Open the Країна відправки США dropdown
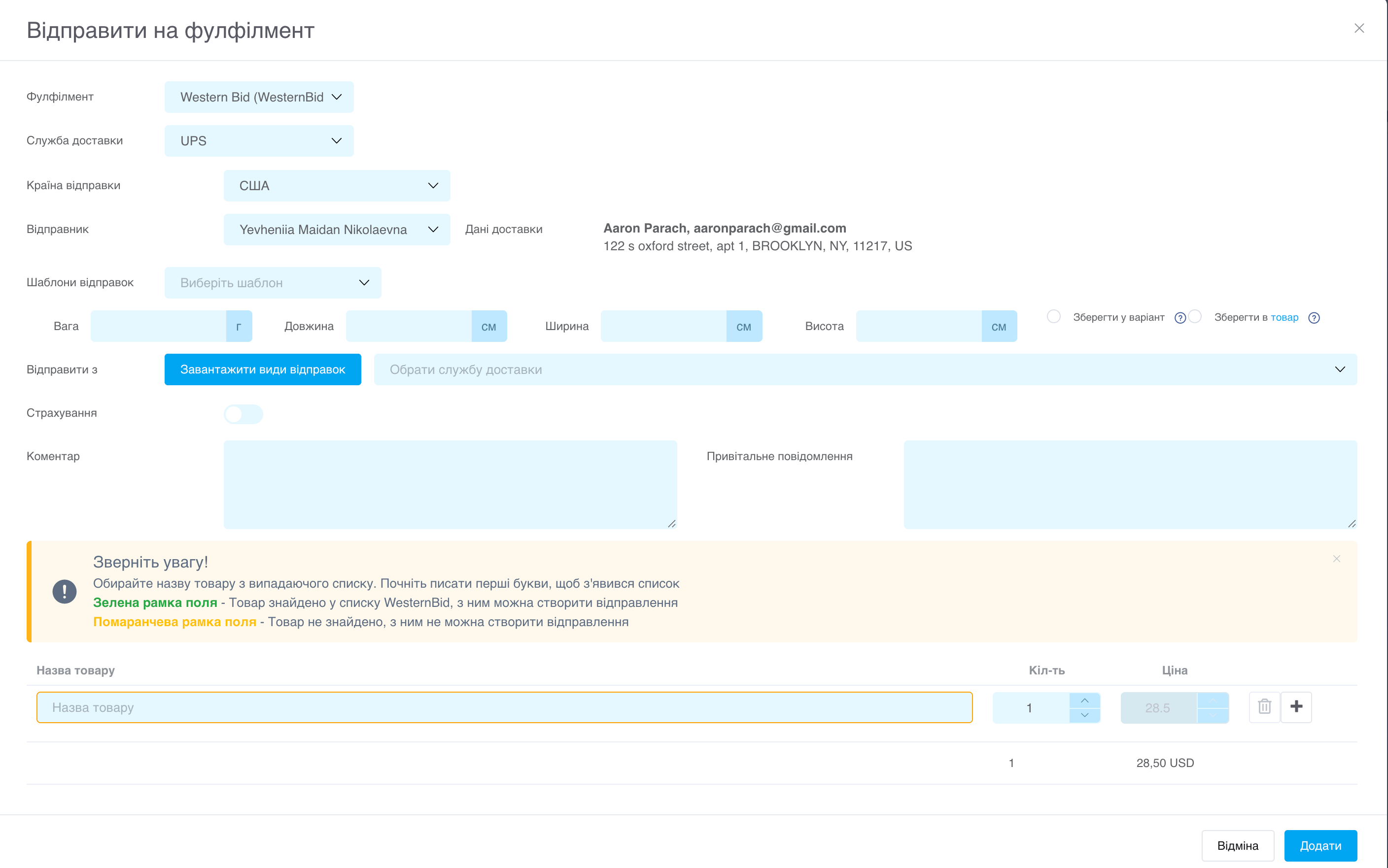 point(337,185)
